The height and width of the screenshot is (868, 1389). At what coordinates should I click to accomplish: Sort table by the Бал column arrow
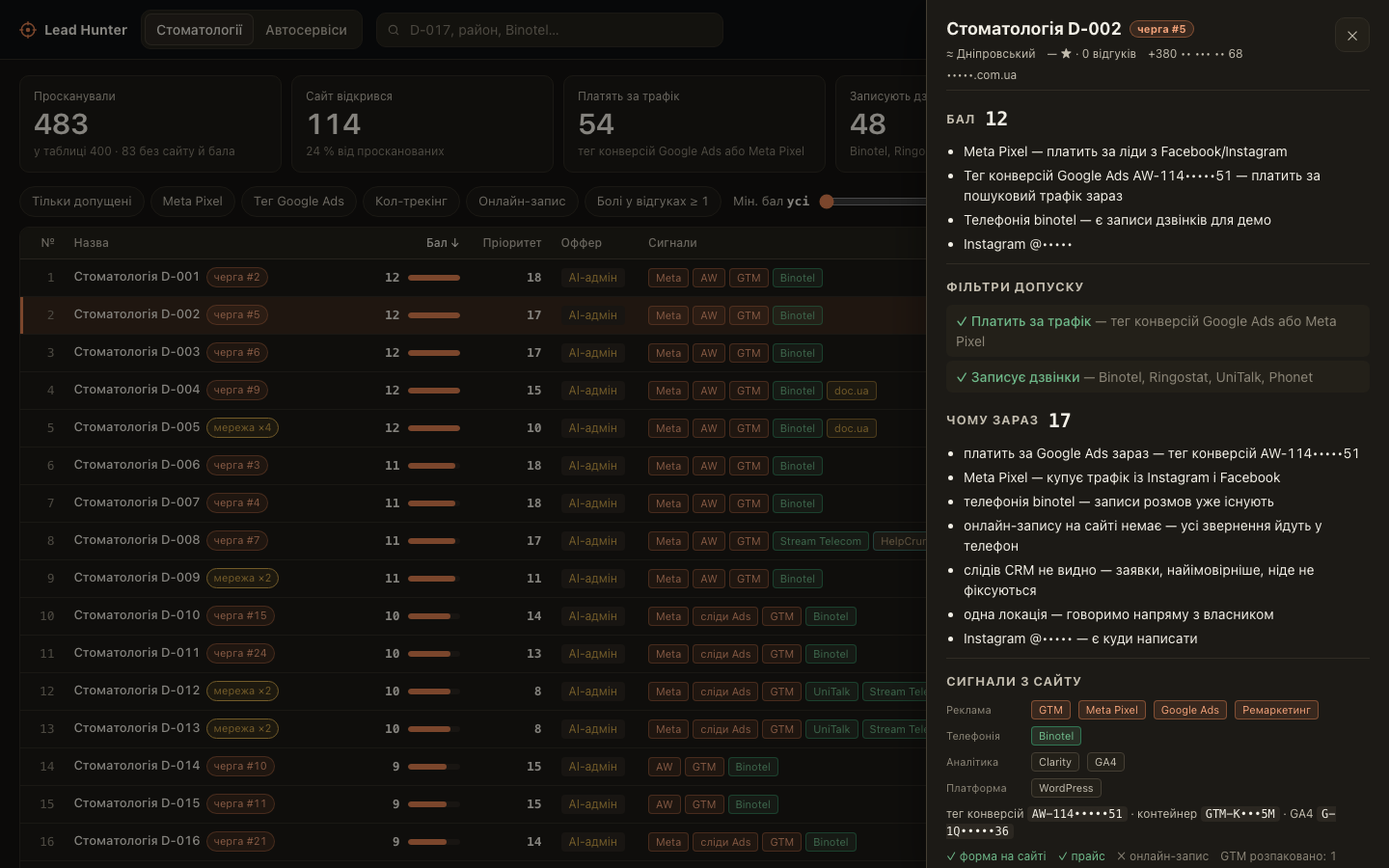pos(455,243)
